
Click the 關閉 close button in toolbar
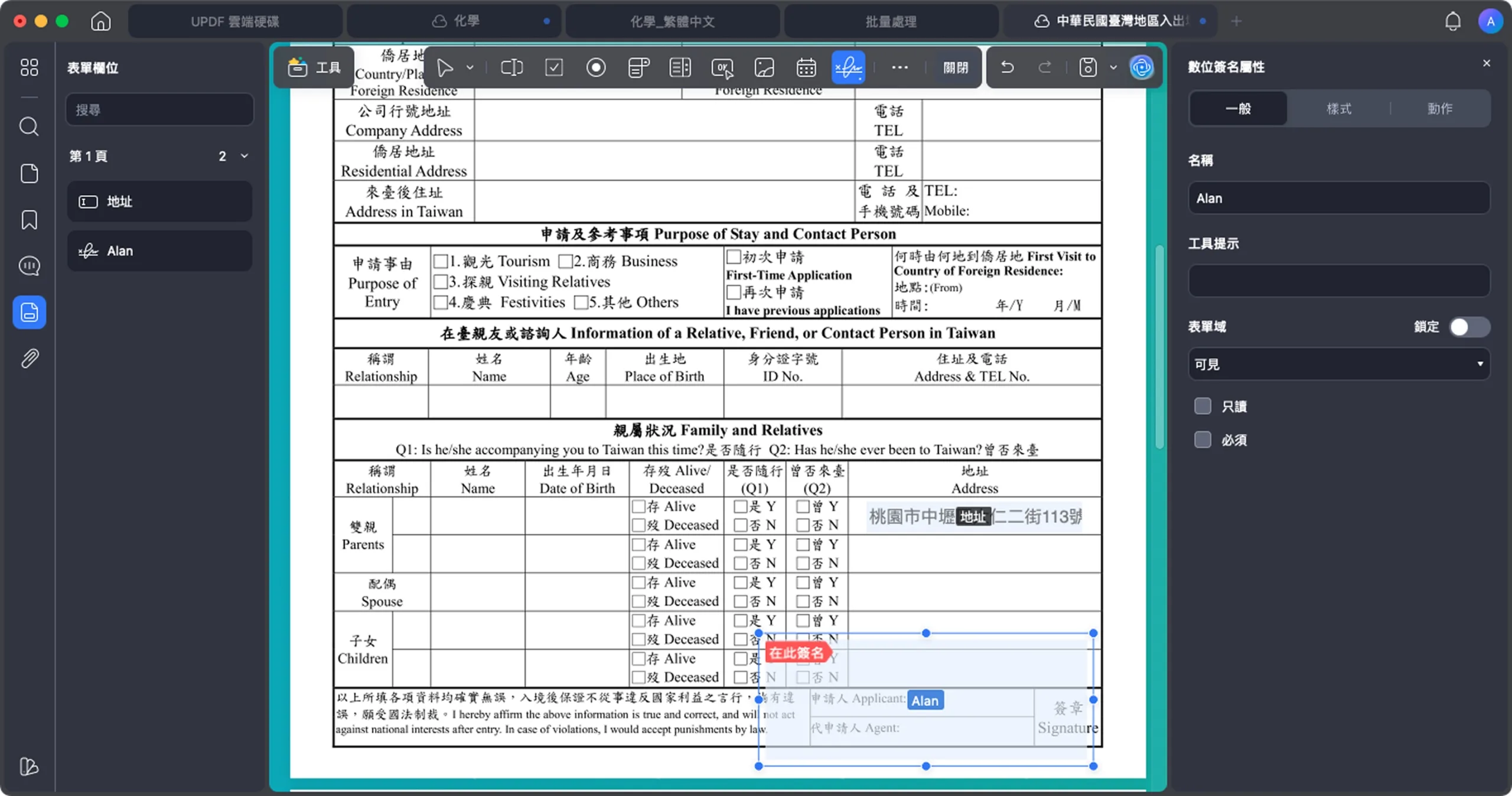pyautogui.click(x=955, y=67)
